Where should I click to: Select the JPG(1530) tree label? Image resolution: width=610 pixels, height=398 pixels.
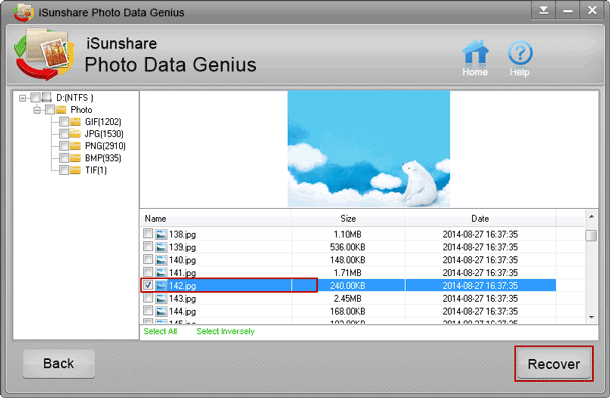tap(104, 134)
